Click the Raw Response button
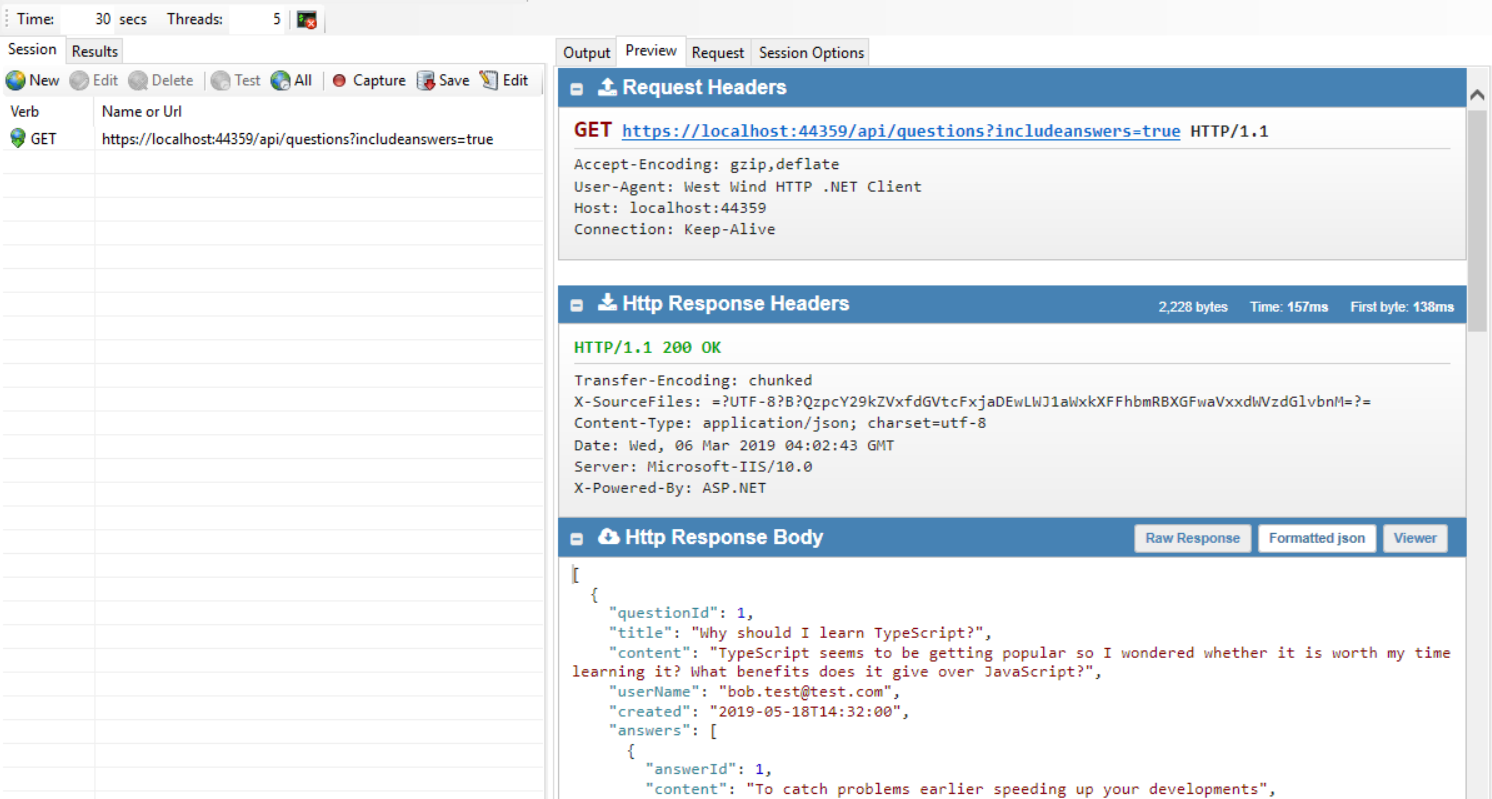1492x799 pixels. [1192, 538]
